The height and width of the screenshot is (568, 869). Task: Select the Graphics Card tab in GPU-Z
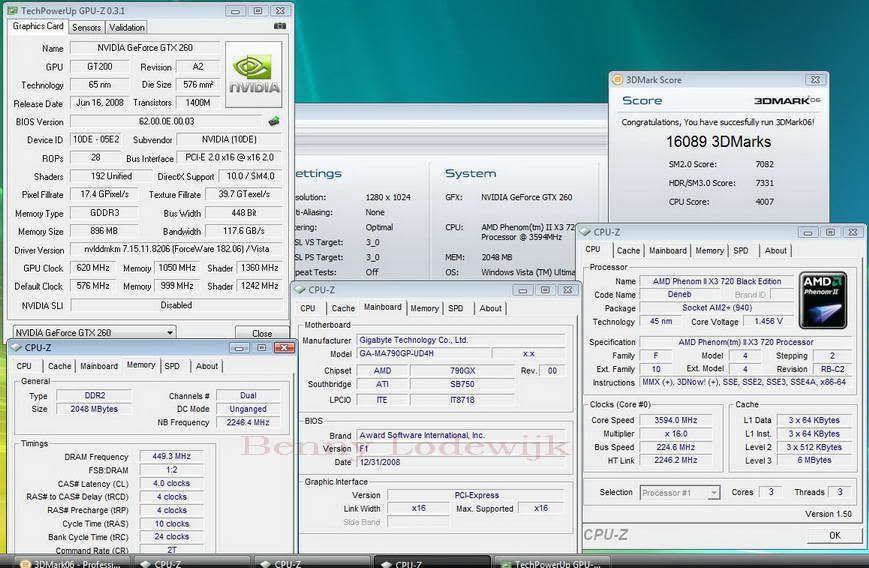[38, 26]
